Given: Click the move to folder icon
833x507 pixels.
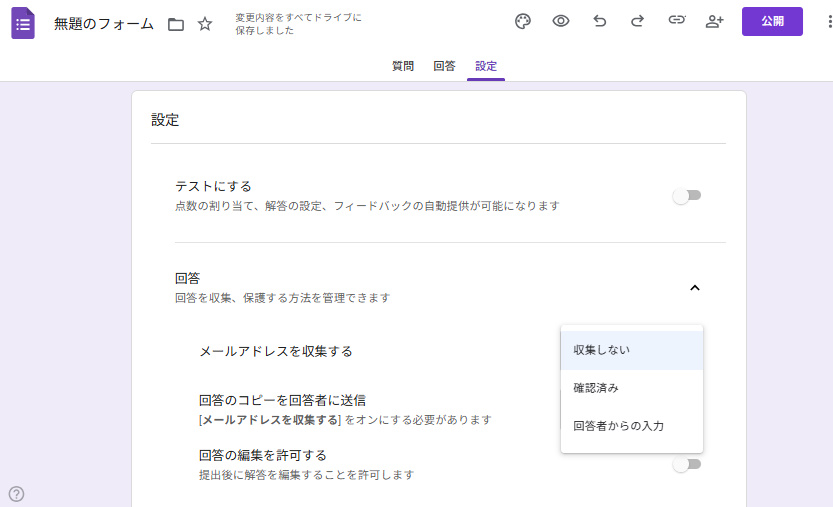Looking at the screenshot, I should click(176, 24).
